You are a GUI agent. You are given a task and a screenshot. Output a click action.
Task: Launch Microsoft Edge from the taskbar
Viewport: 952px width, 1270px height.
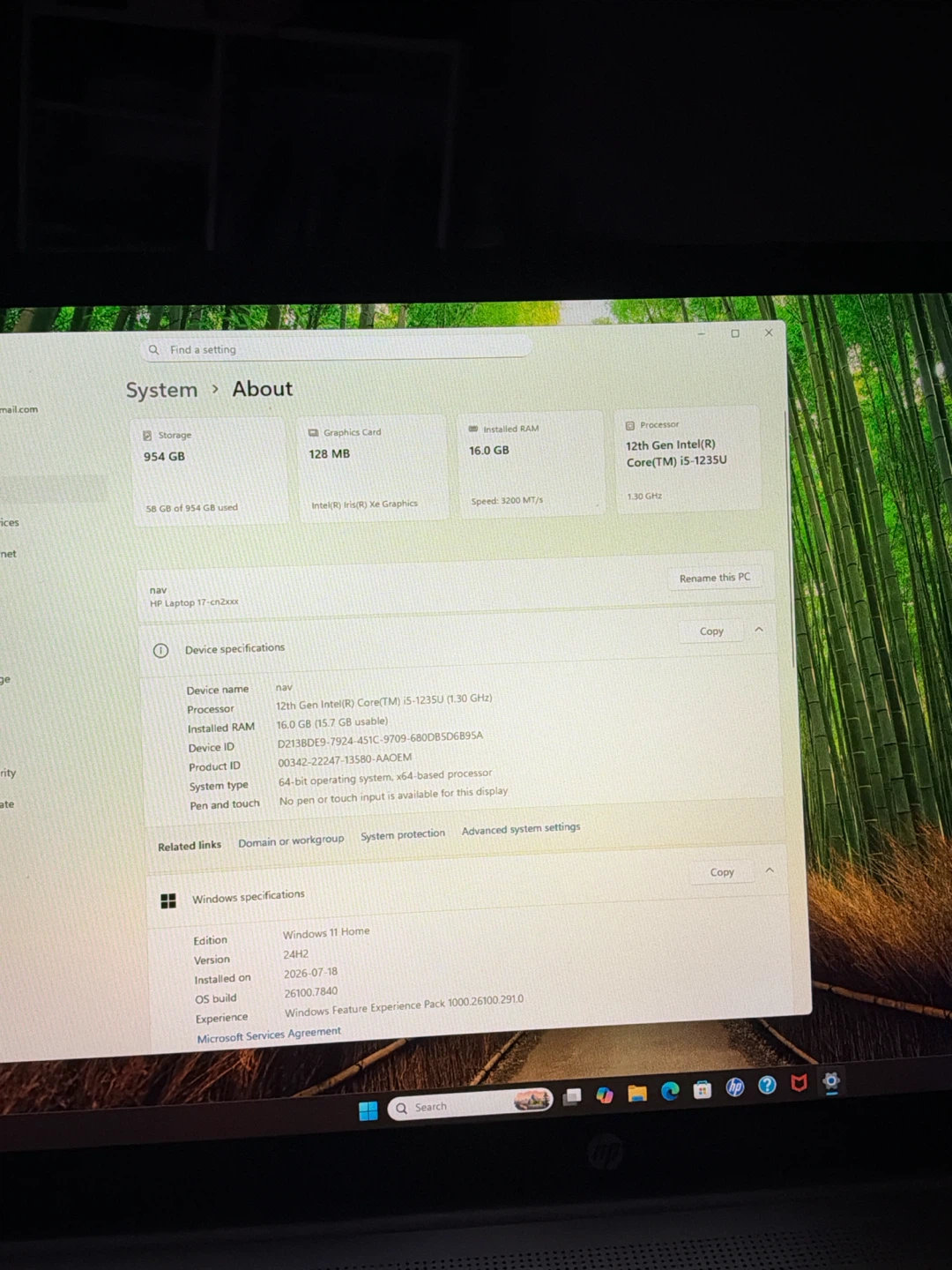(x=670, y=1091)
